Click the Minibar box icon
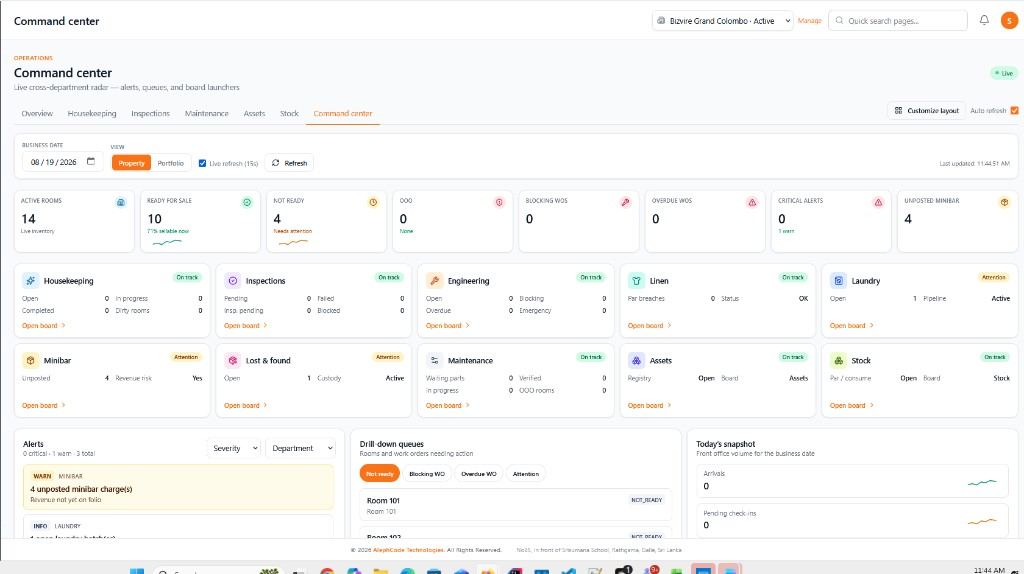 pyautogui.click(x=30, y=360)
